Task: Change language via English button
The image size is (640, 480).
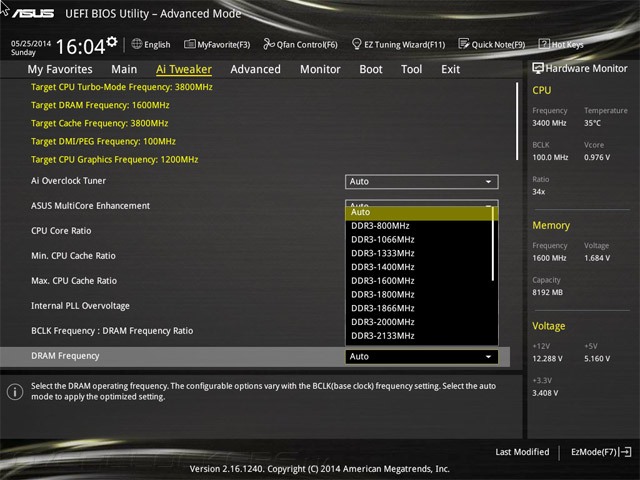Action: click(x=151, y=44)
